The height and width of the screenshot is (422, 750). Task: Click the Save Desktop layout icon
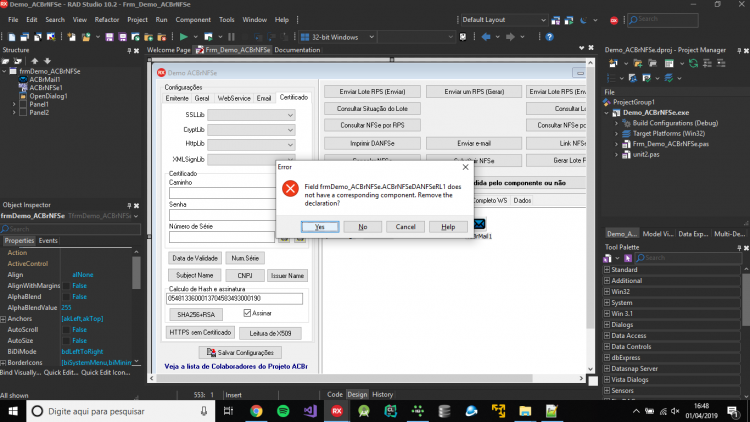556,20
